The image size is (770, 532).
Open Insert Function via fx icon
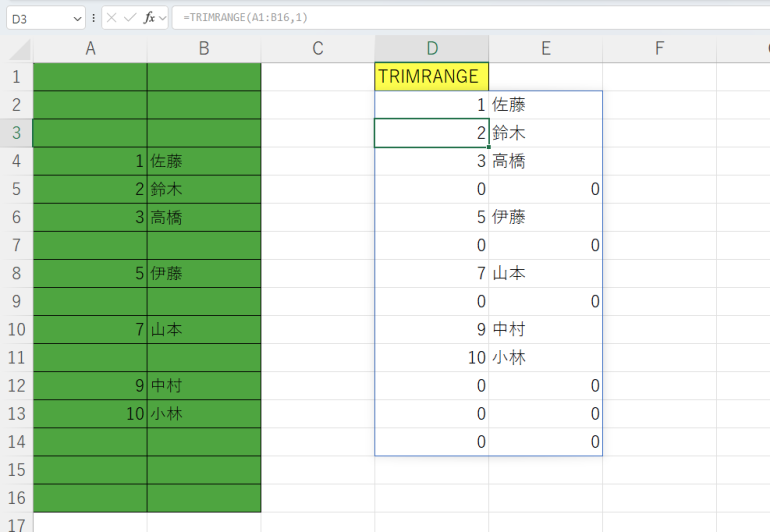[148, 18]
